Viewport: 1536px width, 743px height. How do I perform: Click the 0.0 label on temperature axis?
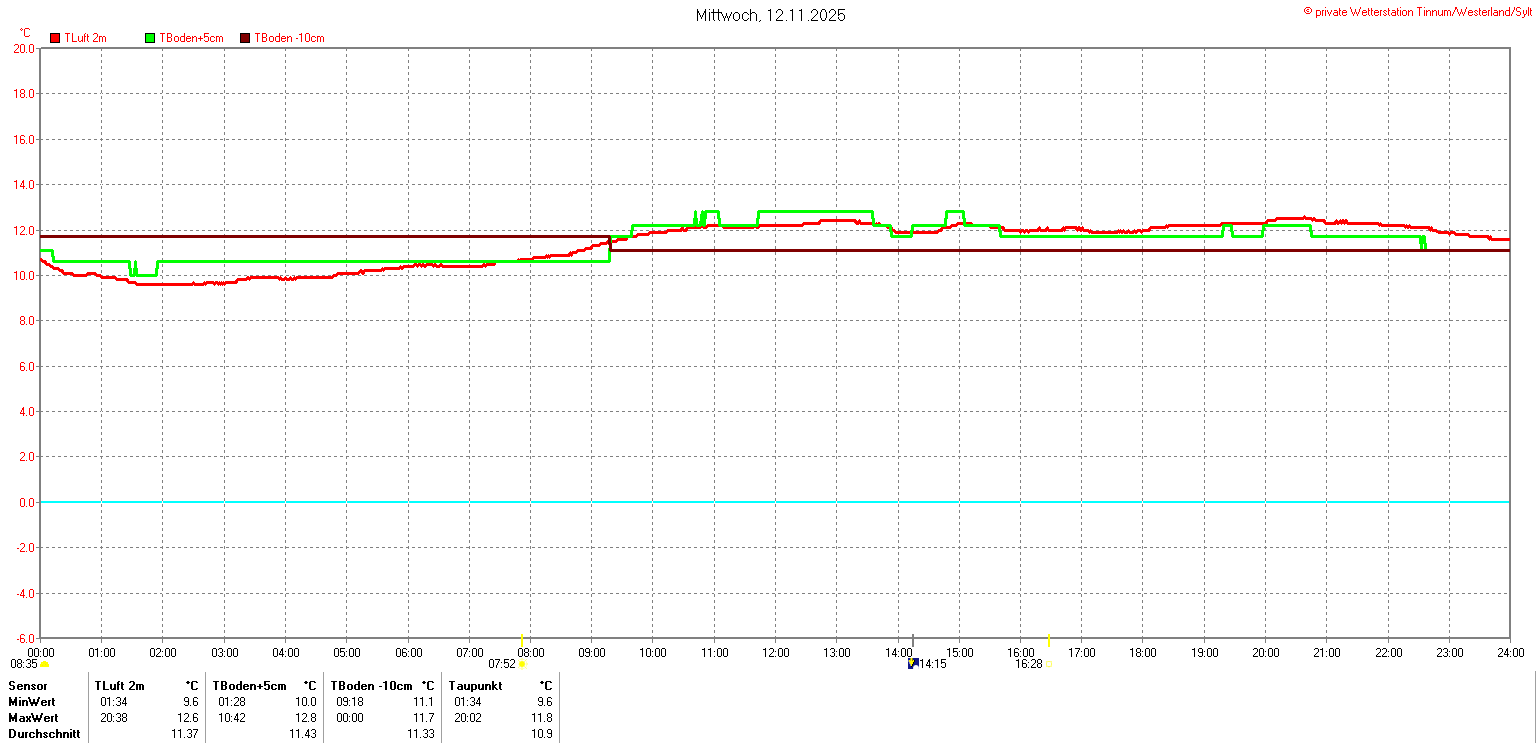(24, 503)
